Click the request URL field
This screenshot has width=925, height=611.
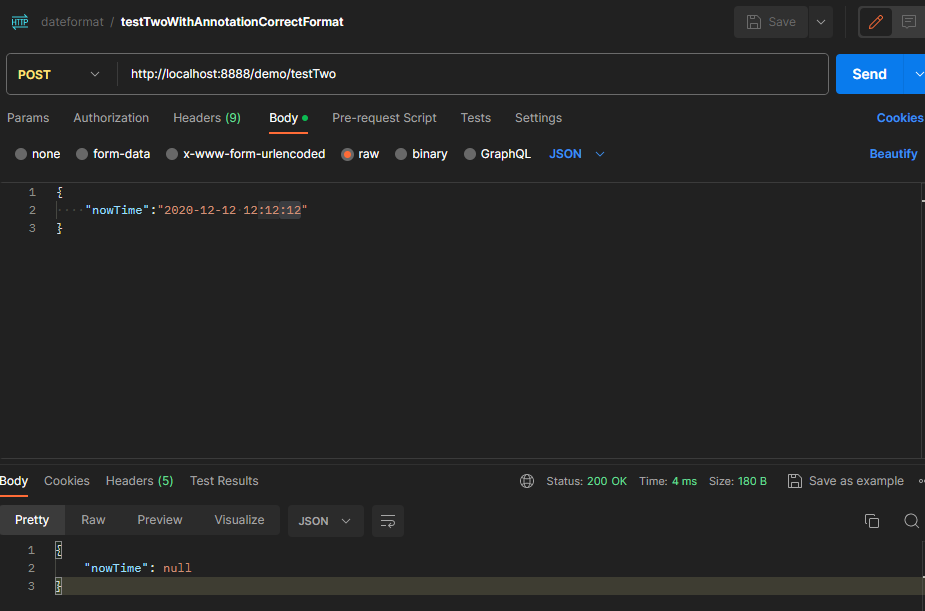(470, 74)
